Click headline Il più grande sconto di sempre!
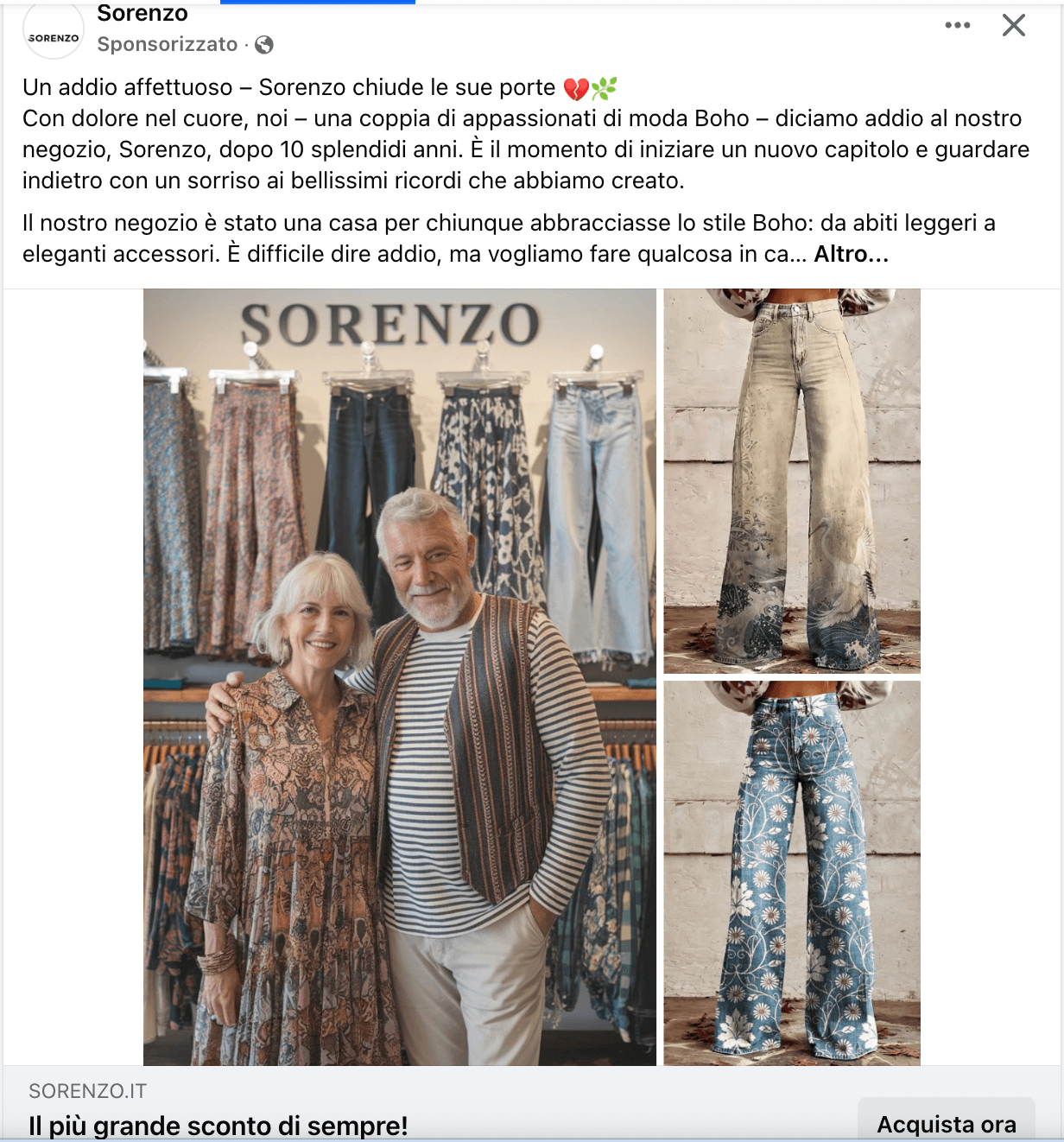The height and width of the screenshot is (1142, 1064). [x=218, y=1126]
